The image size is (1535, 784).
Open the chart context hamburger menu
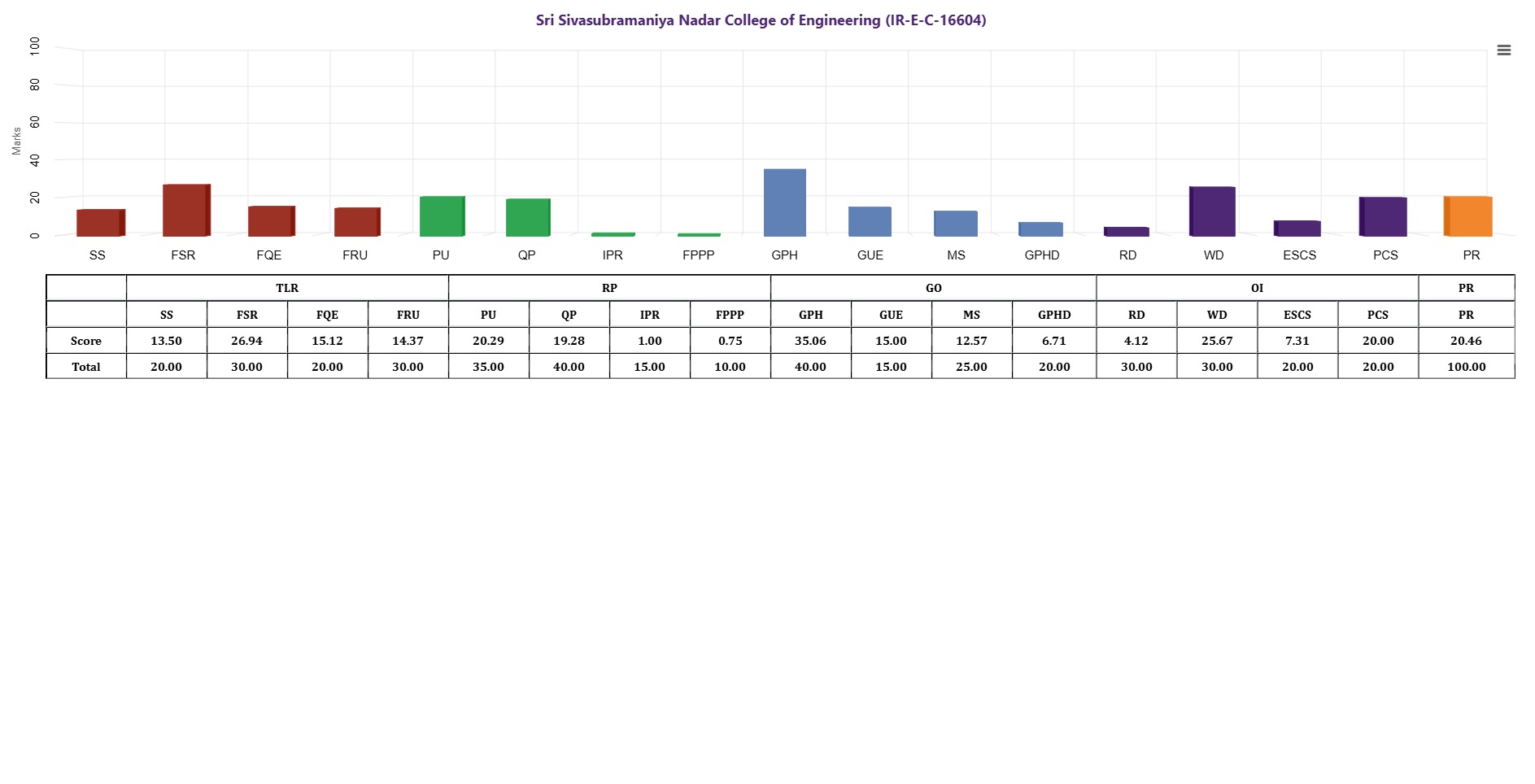(1504, 50)
